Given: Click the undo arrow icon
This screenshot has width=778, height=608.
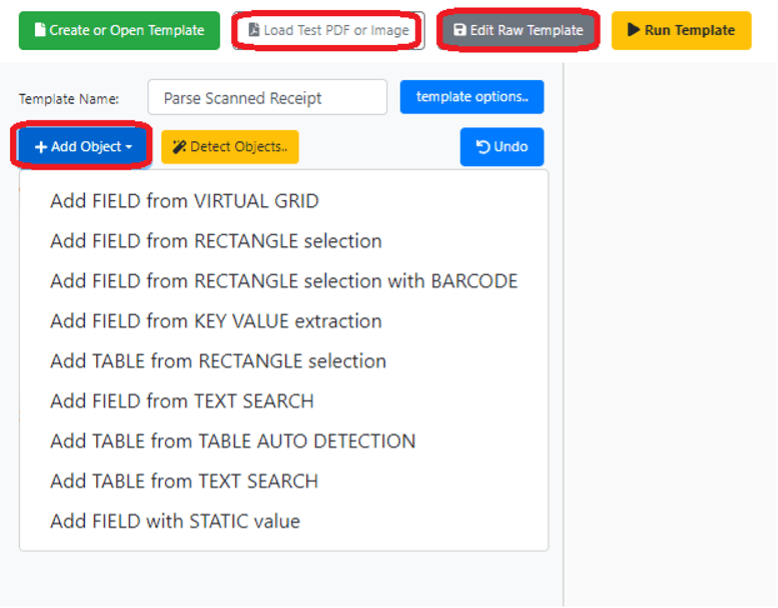Looking at the screenshot, I should point(483,147).
